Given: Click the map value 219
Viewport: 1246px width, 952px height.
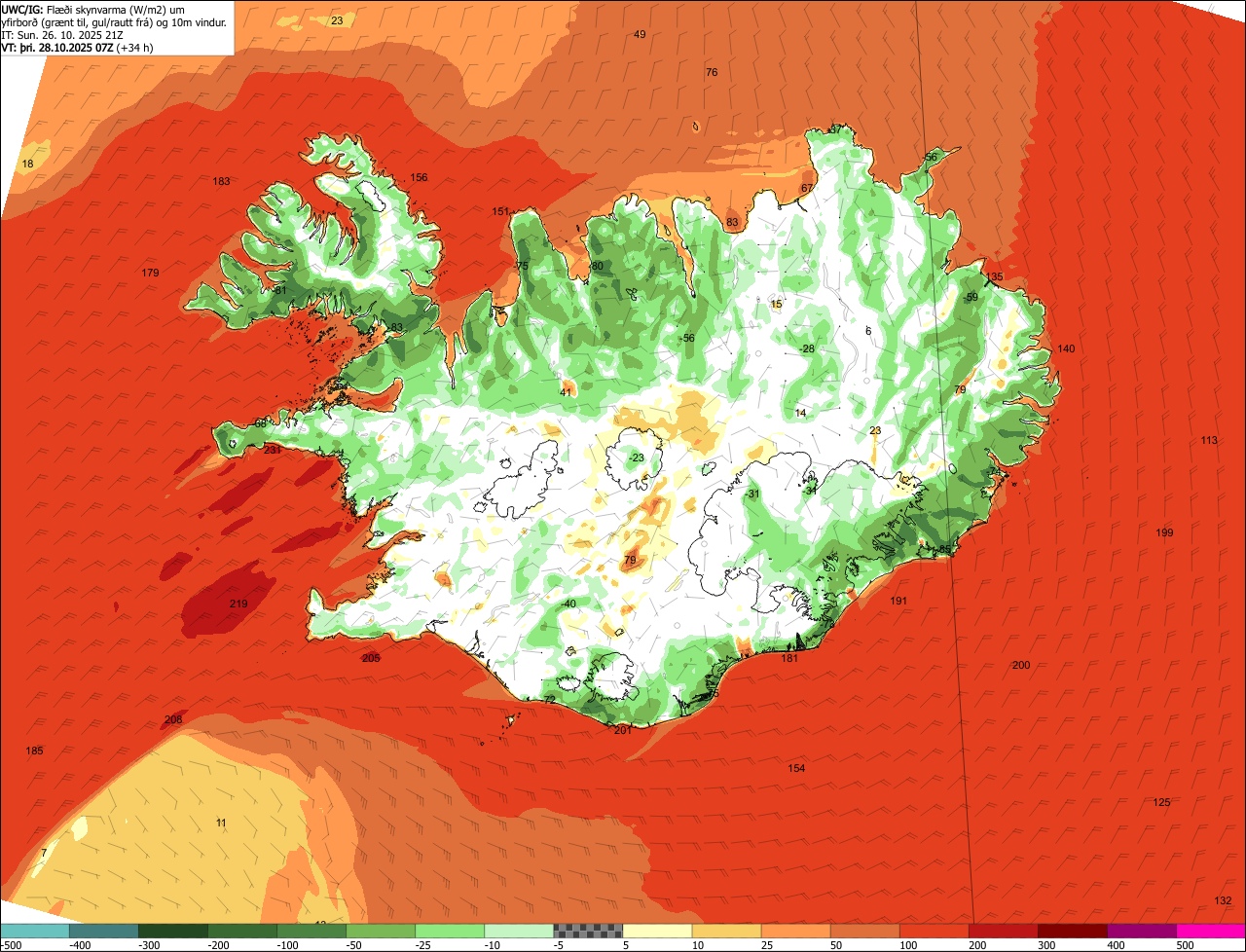Looking at the screenshot, I should point(238,604).
